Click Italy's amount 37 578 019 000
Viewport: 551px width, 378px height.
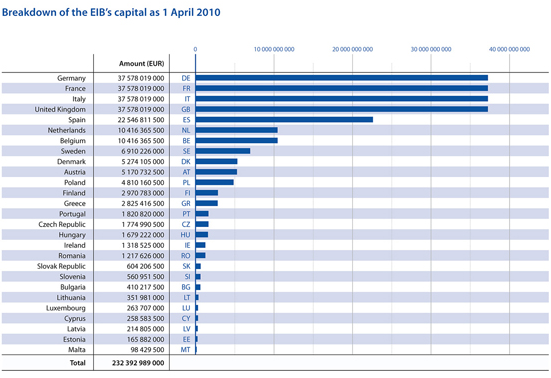(141, 99)
